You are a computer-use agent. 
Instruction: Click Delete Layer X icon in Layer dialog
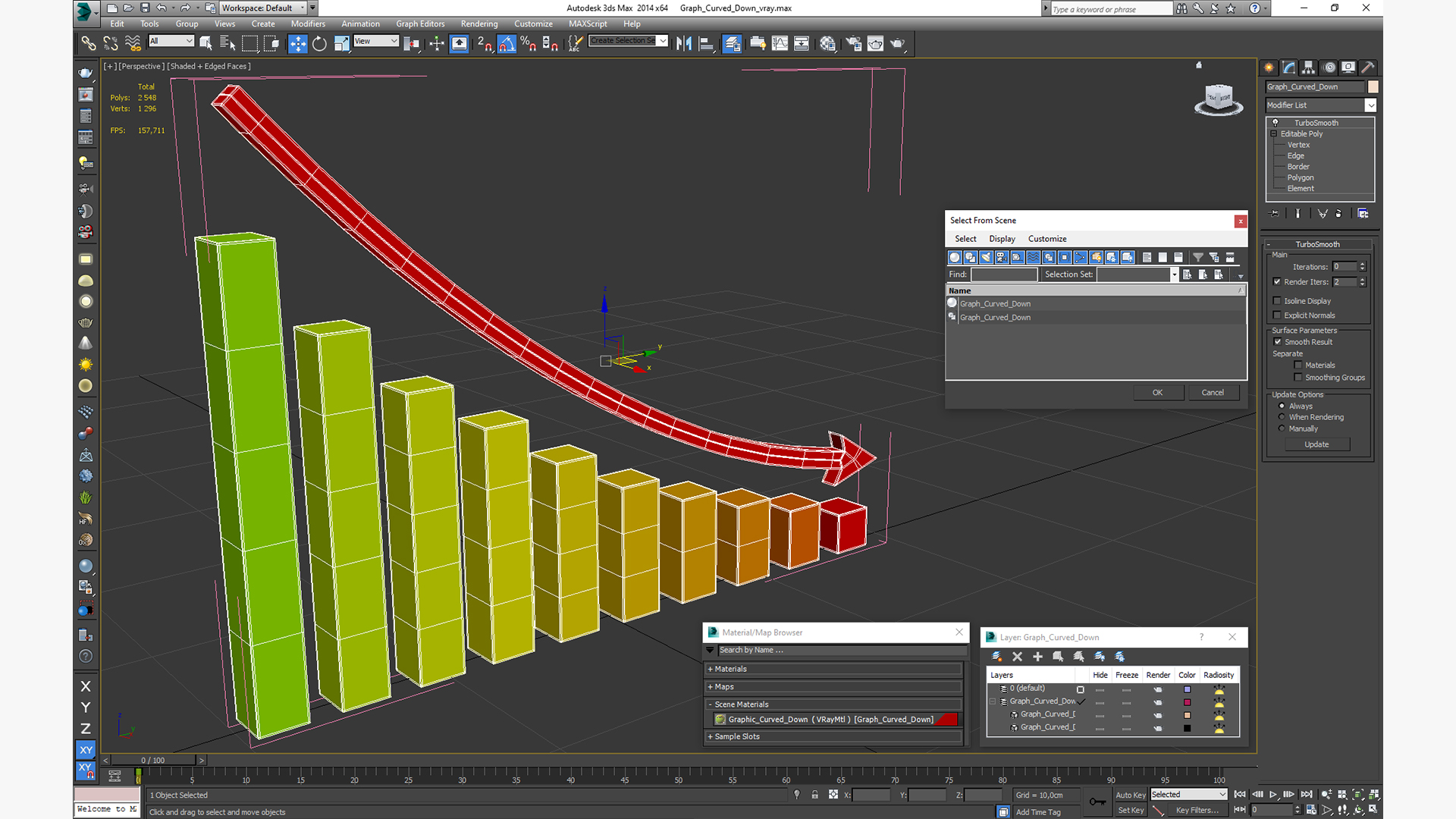1017,657
